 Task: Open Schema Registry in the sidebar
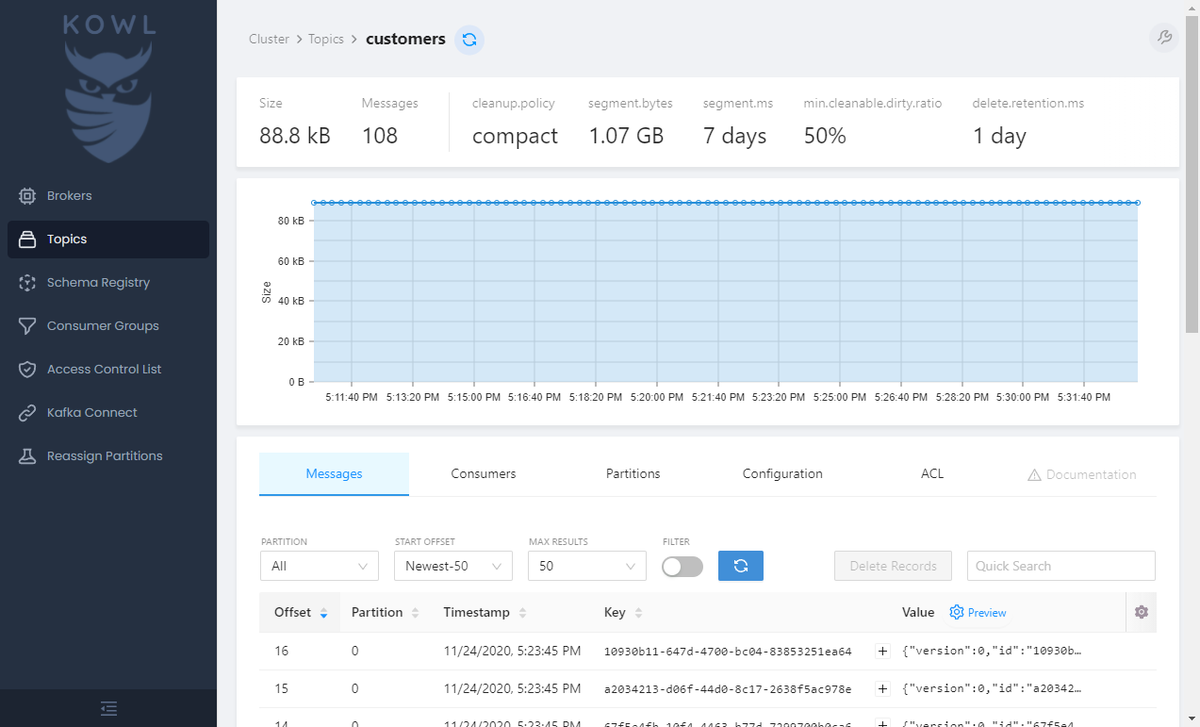coord(108,283)
